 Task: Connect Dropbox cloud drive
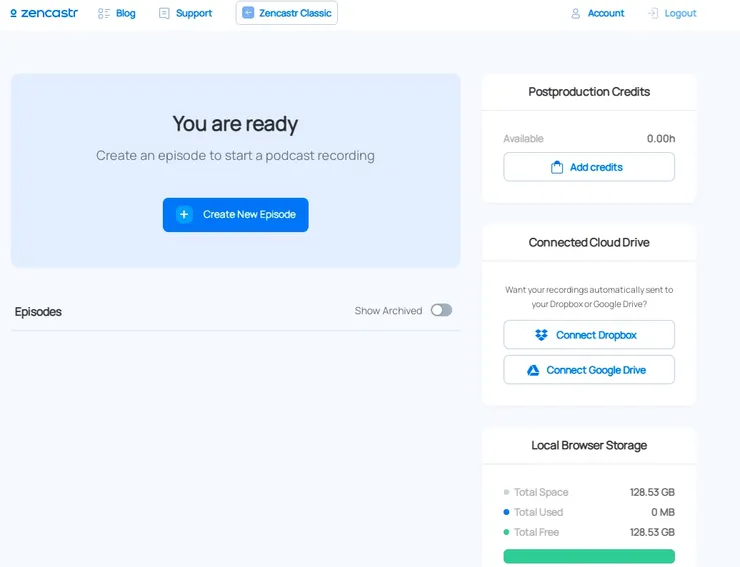point(589,335)
